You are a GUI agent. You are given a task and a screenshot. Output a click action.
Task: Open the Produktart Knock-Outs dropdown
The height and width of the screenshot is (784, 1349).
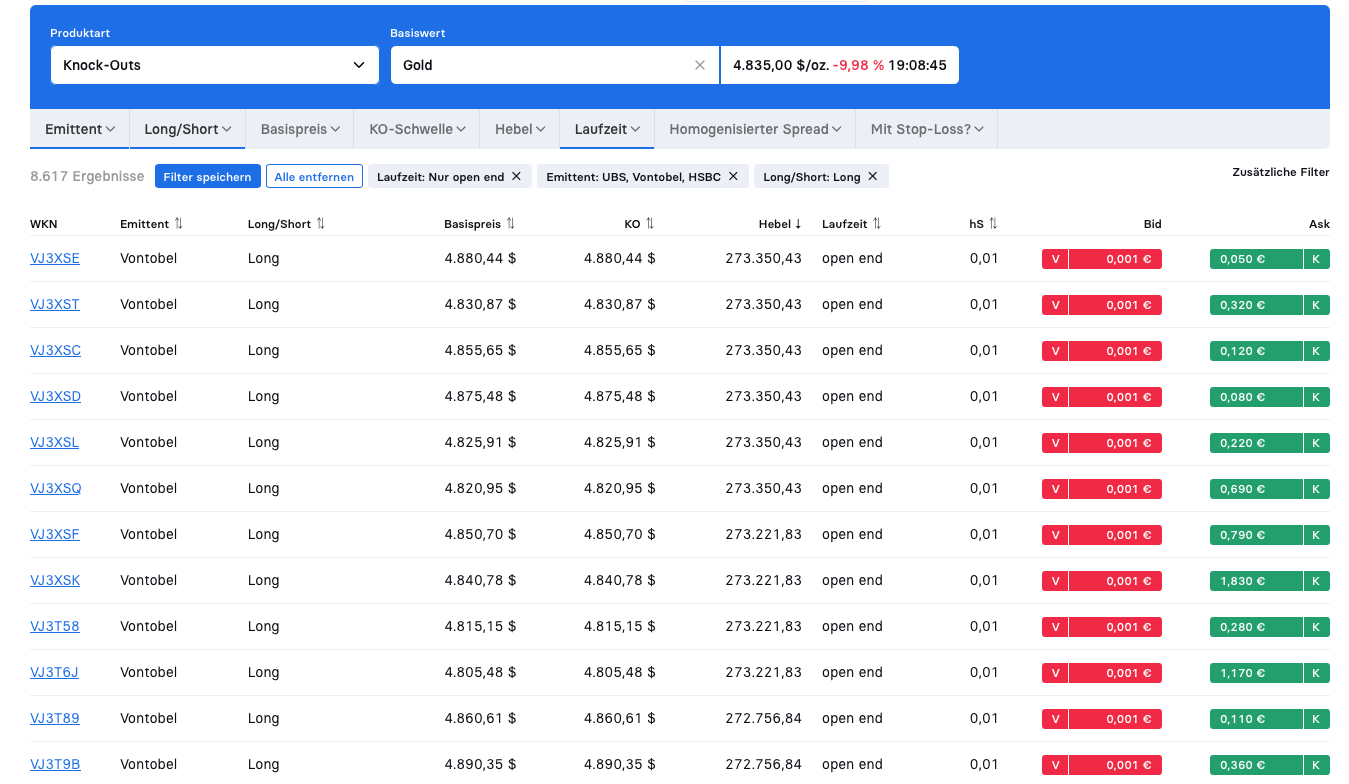pyautogui.click(x=214, y=65)
